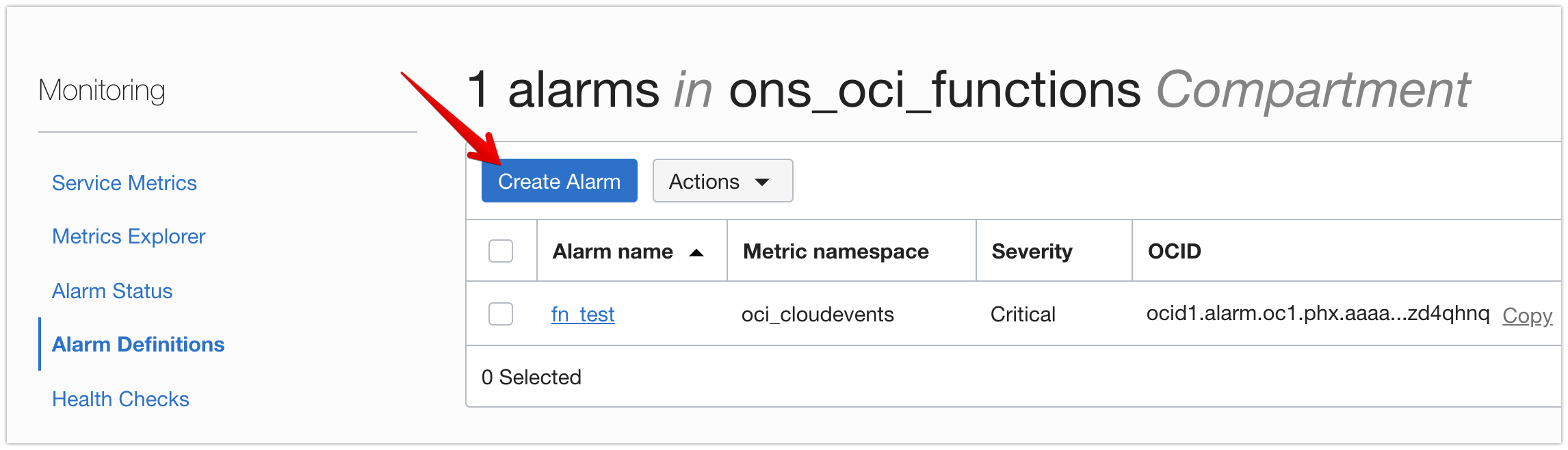Viewport: 1568px width, 450px height.
Task: Select Alarm Definitions in the sidebar
Action: click(138, 345)
